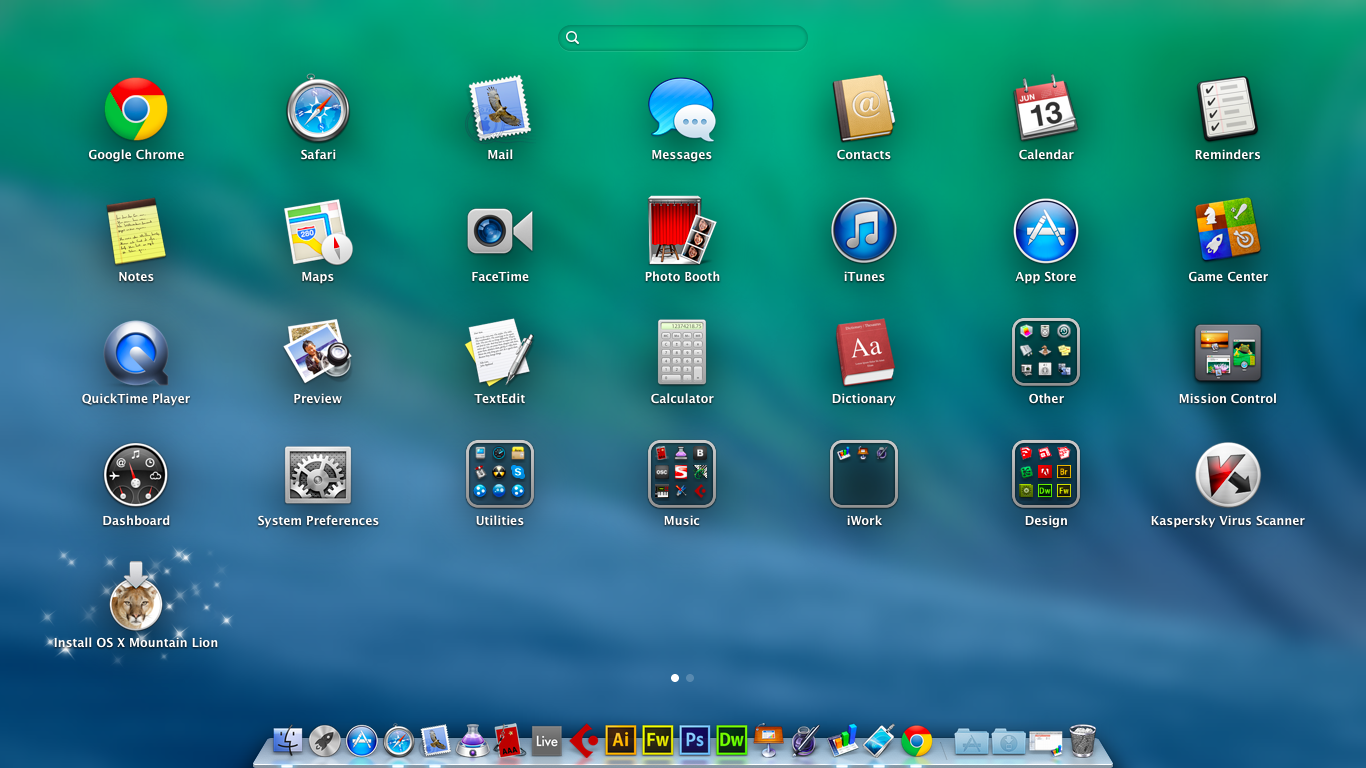Launch Safari from the Dock
The height and width of the screenshot is (768, 1366).
point(399,740)
